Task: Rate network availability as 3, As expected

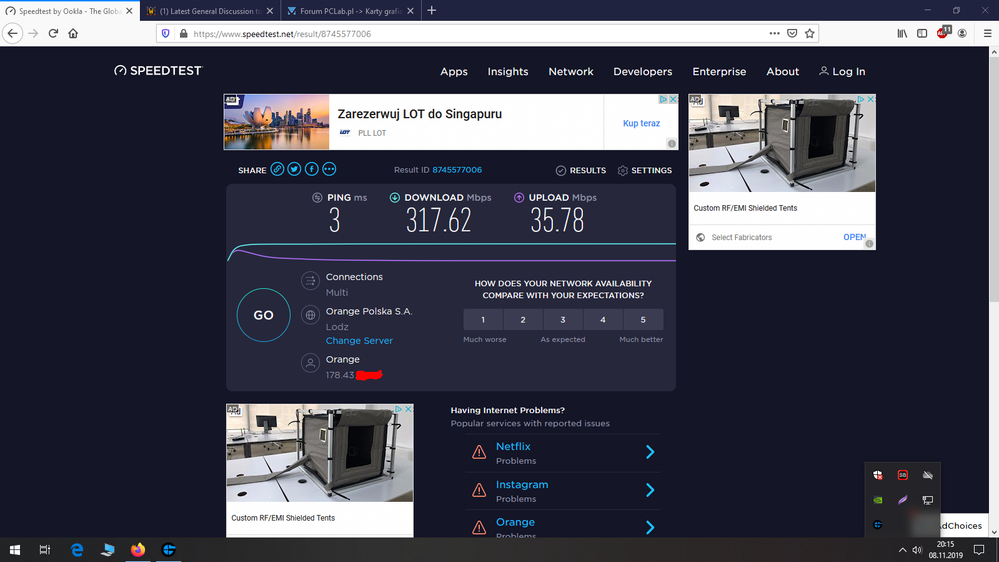Action: point(563,320)
